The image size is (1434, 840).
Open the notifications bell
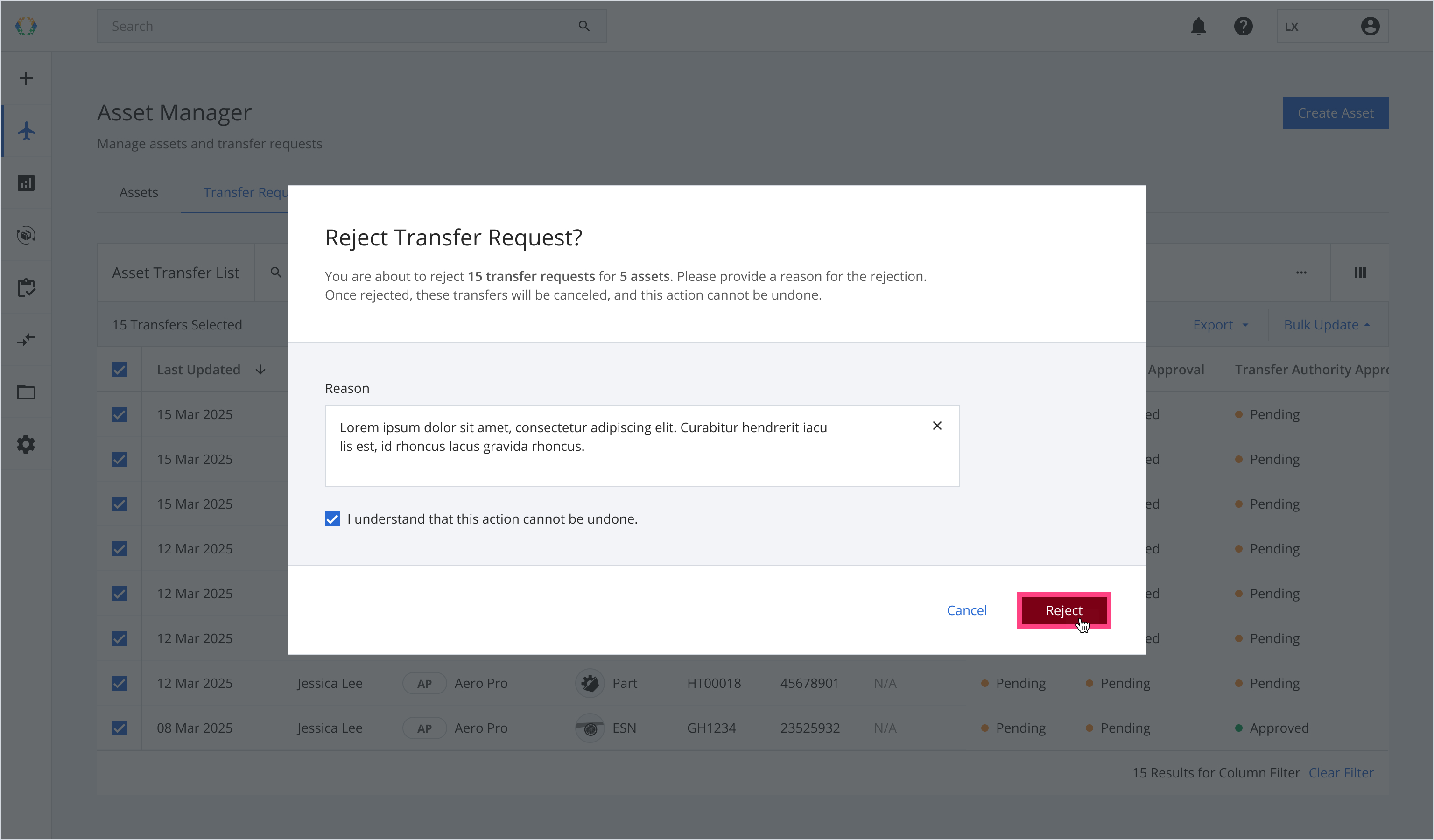[x=1198, y=26]
